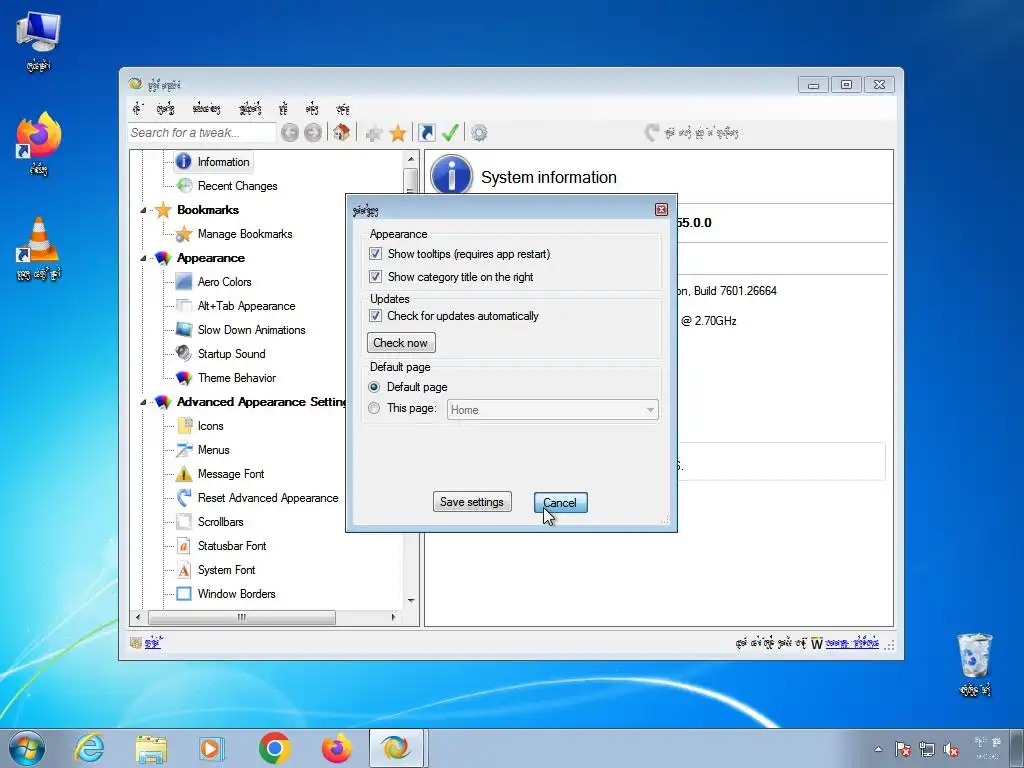Screen dimensions: 1024x768
Task: Collapse Advanced Appearance Settings node
Action: pos(143,402)
